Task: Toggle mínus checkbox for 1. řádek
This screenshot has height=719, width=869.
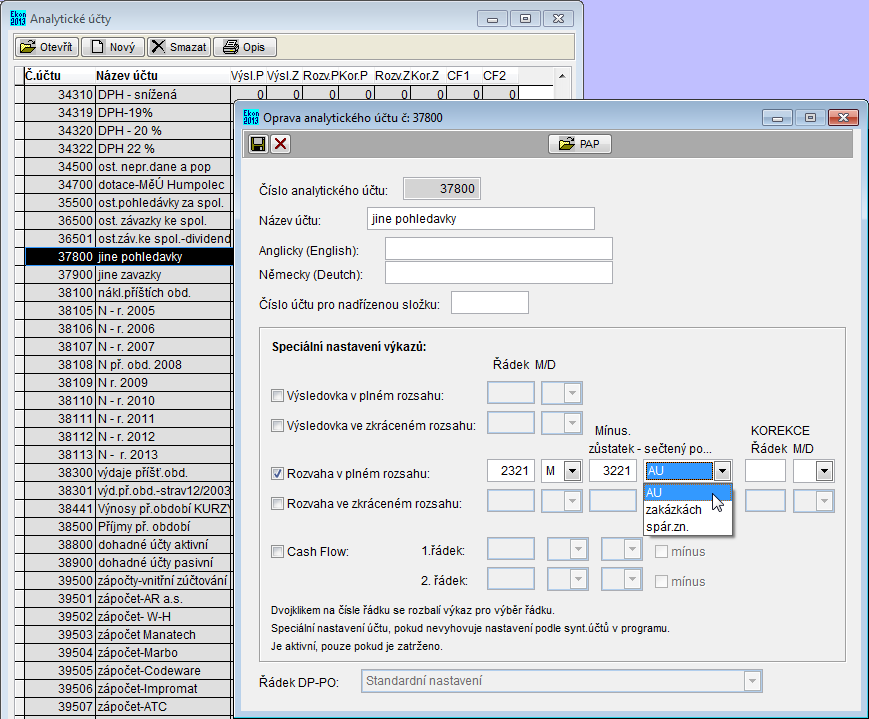Action: (x=661, y=552)
